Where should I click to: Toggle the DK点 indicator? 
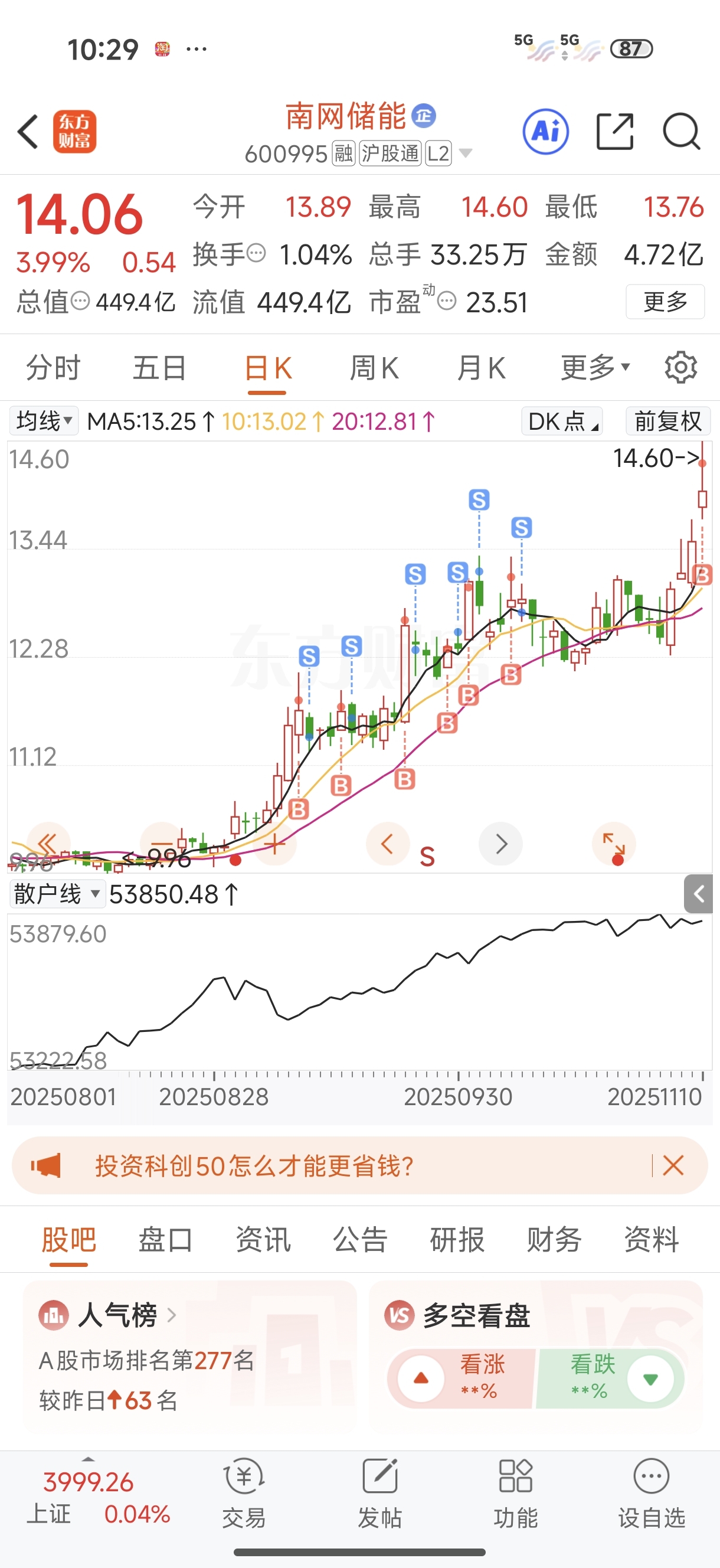(x=562, y=421)
